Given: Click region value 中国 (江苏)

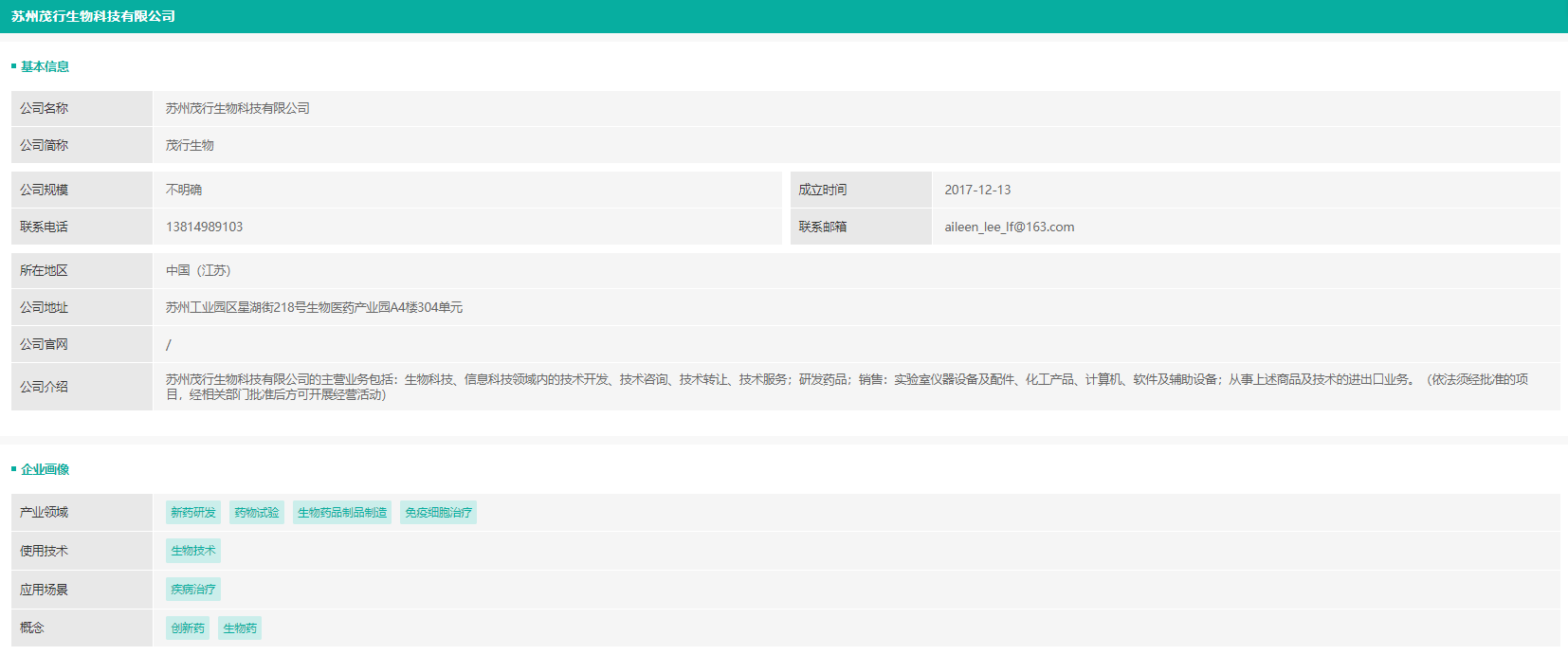Looking at the screenshot, I should click(x=198, y=270).
